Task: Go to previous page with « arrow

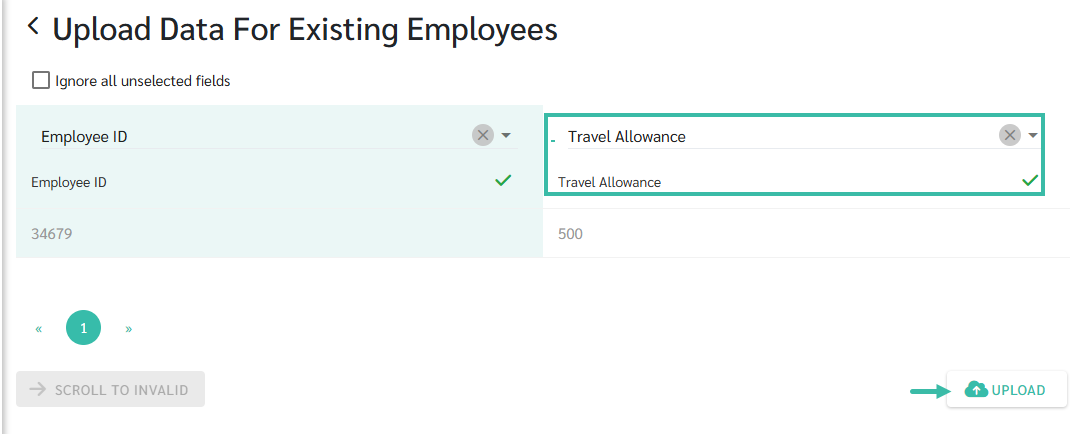Action: (x=39, y=328)
